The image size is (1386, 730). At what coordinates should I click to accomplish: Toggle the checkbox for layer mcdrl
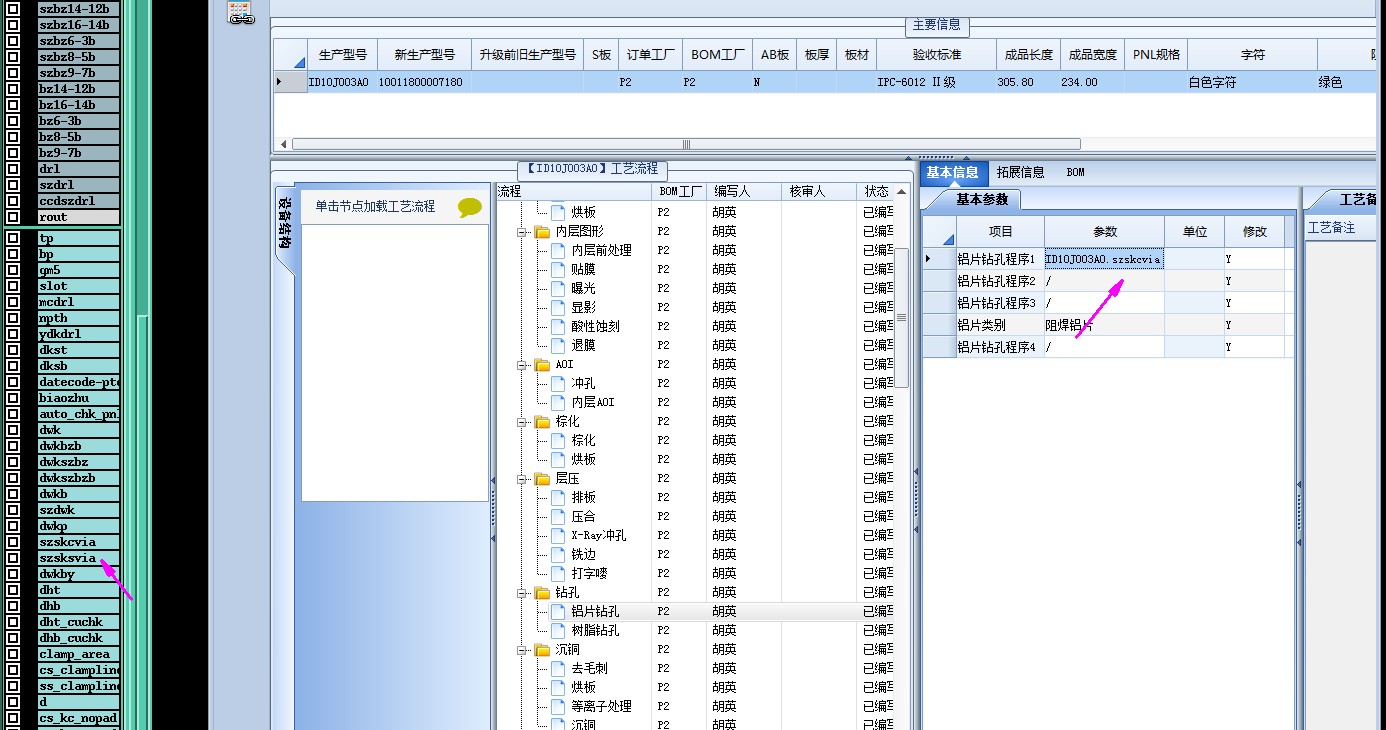13,302
